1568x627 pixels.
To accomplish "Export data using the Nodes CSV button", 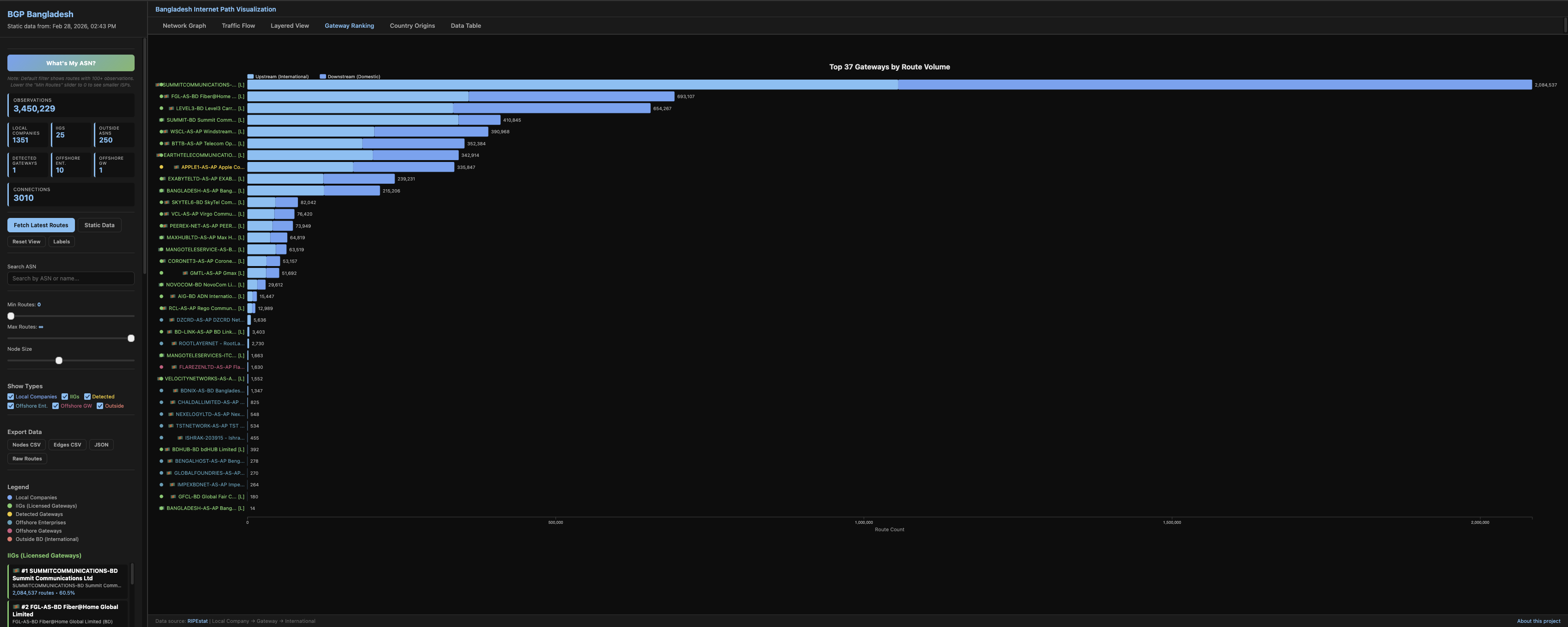I will 26,444.
